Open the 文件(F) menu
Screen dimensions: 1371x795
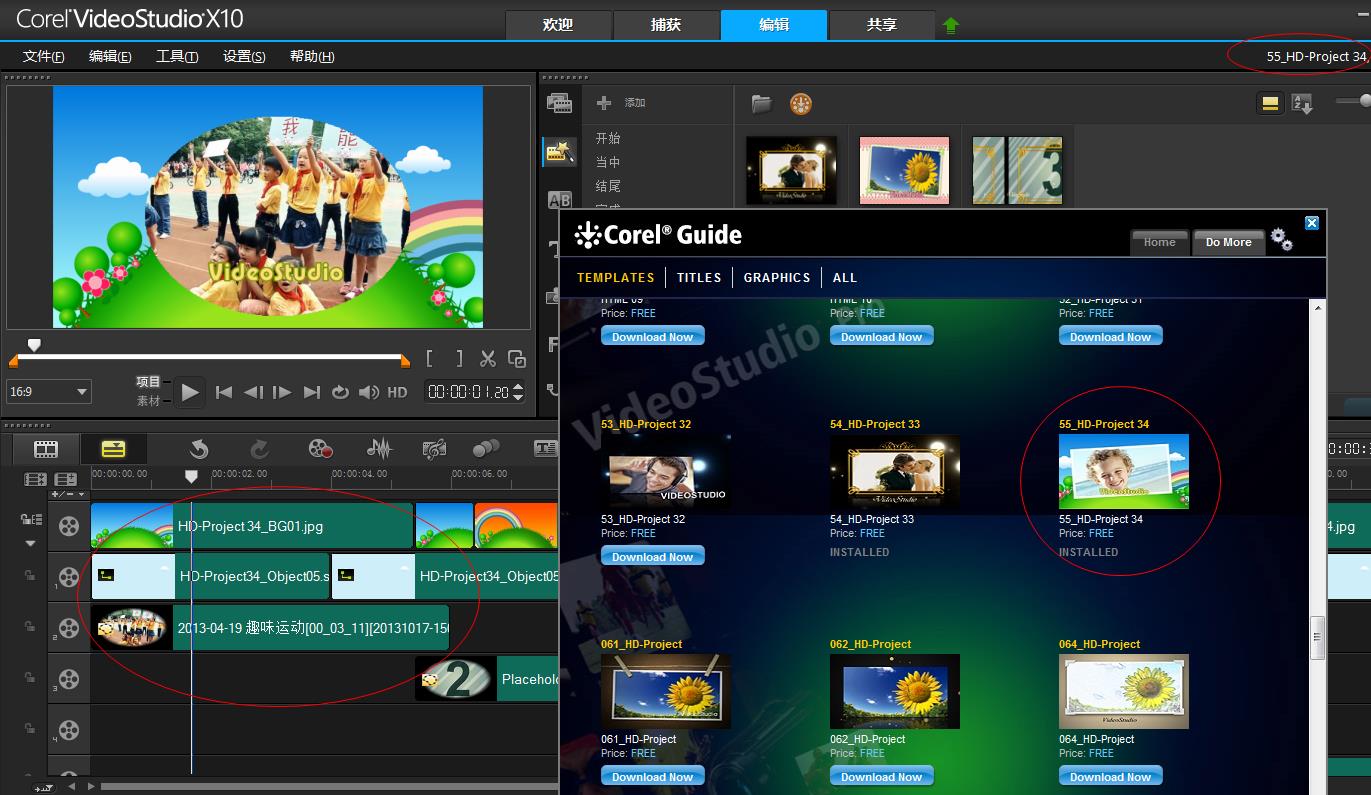coord(44,56)
